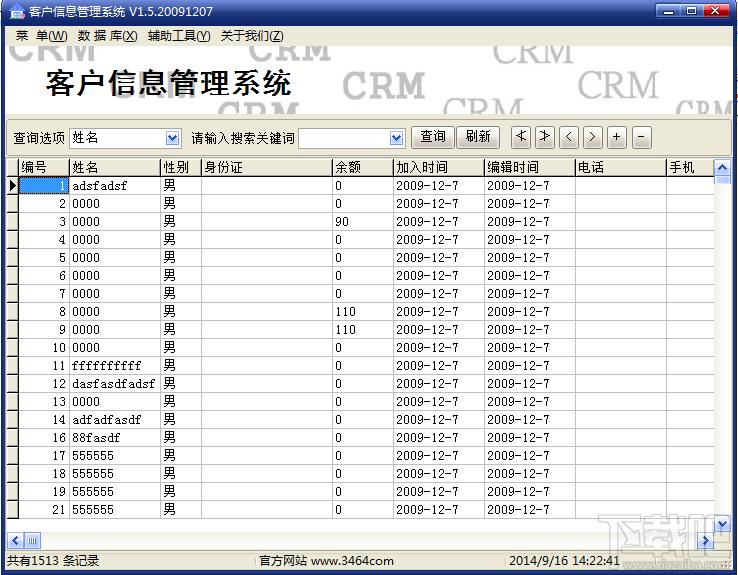This screenshot has width=738, height=575.
Task: Click vertical scrollbar up arrow
Action: point(722,168)
